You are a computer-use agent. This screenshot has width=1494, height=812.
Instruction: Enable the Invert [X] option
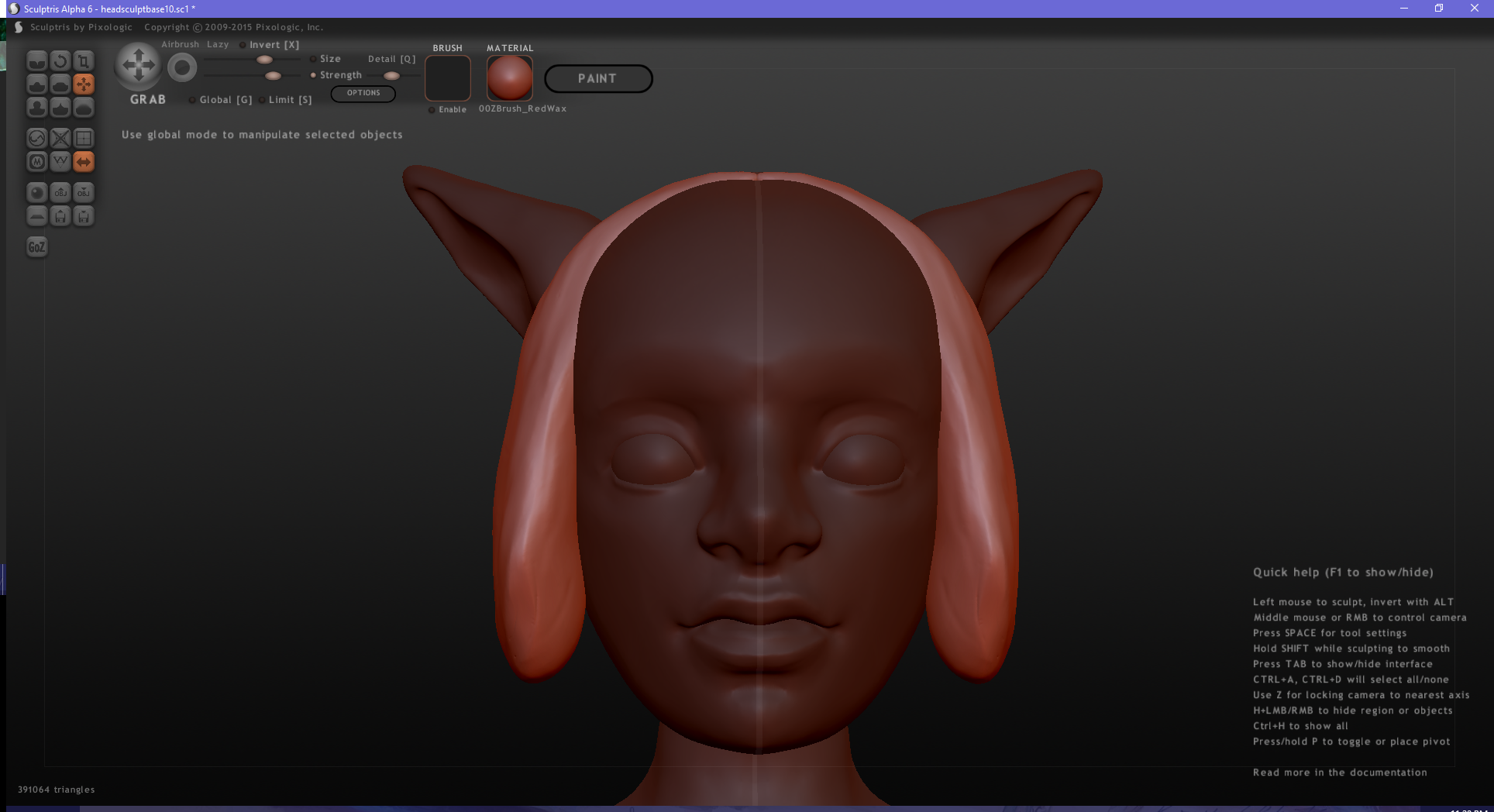(243, 45)
